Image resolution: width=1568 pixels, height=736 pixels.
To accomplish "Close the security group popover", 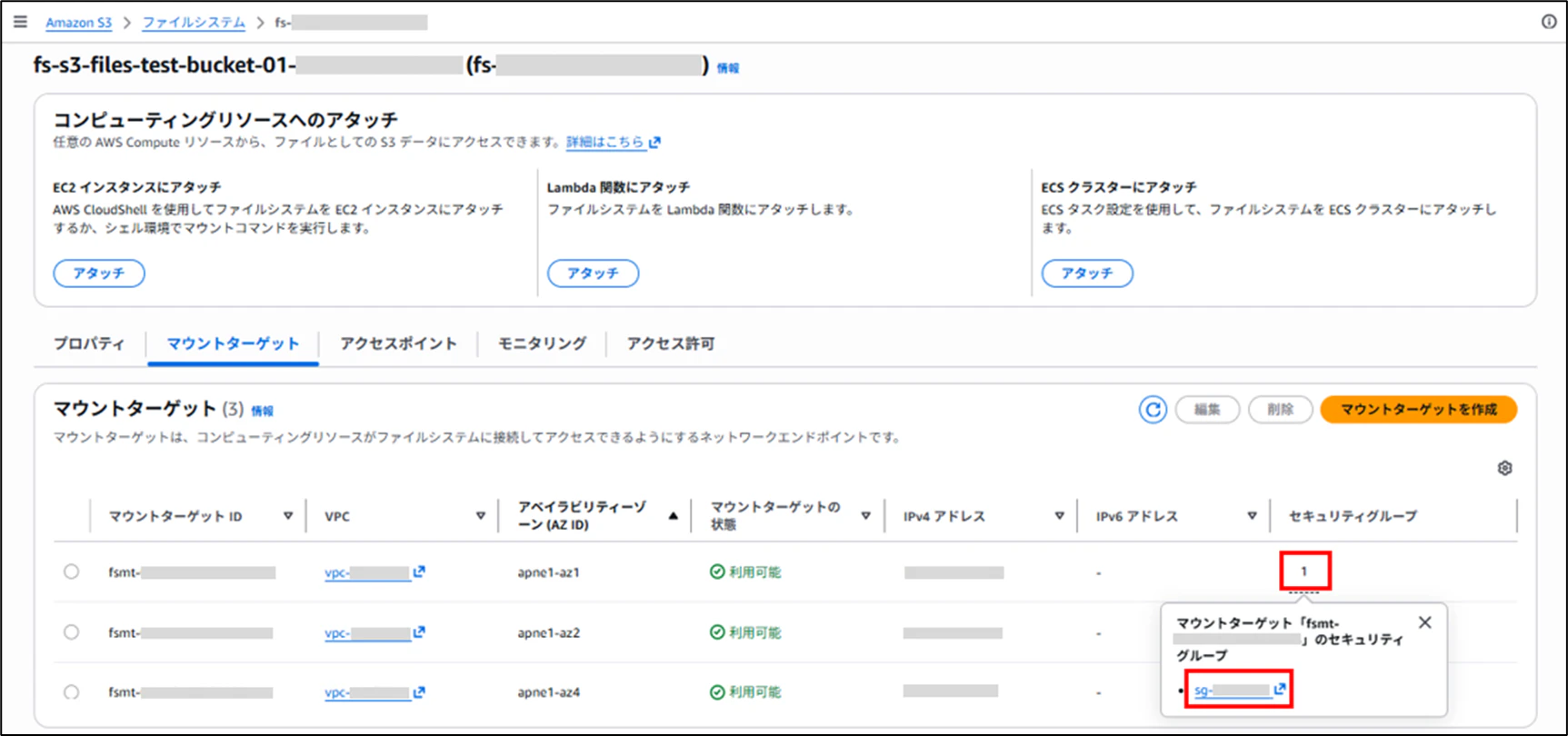I will 1424,622.
